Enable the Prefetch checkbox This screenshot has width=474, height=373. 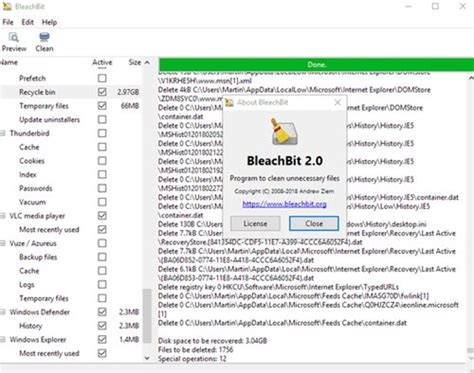[x=102, y=78]
